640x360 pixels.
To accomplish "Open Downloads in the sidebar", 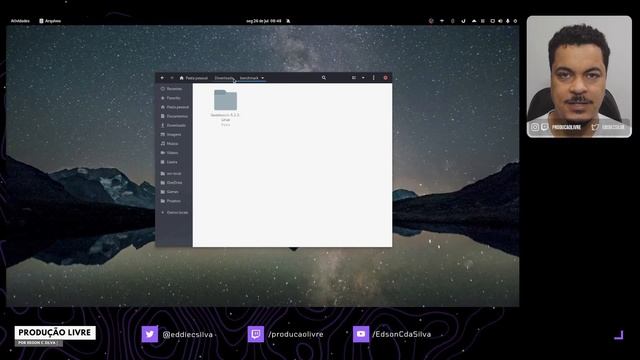I will coord(173,125).
